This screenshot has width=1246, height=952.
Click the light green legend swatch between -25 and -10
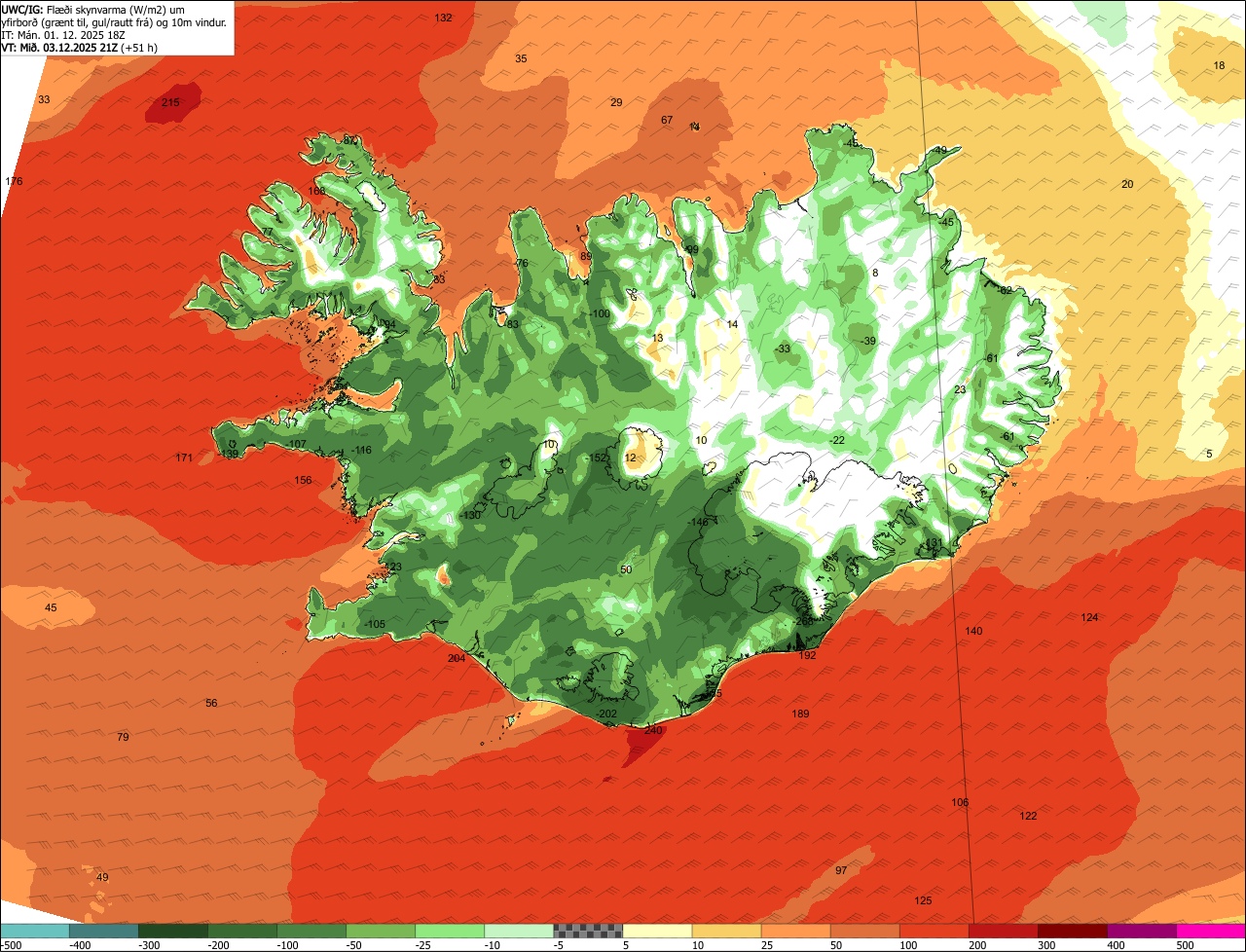point(450,931)
